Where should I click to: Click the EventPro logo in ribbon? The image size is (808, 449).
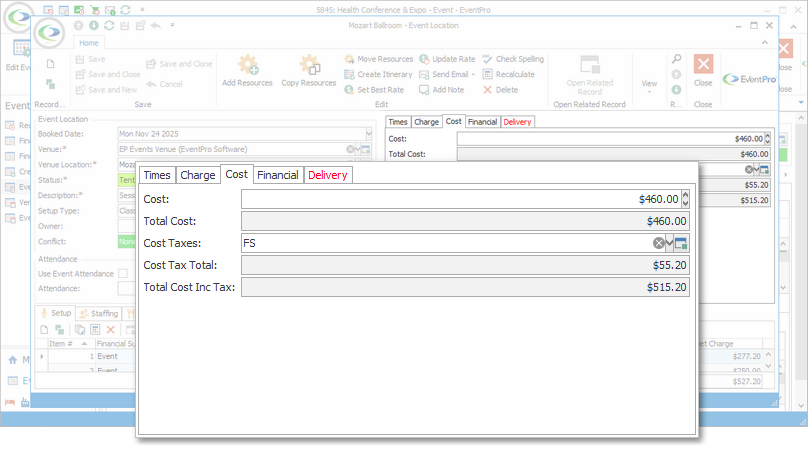[x=749, y=79]
